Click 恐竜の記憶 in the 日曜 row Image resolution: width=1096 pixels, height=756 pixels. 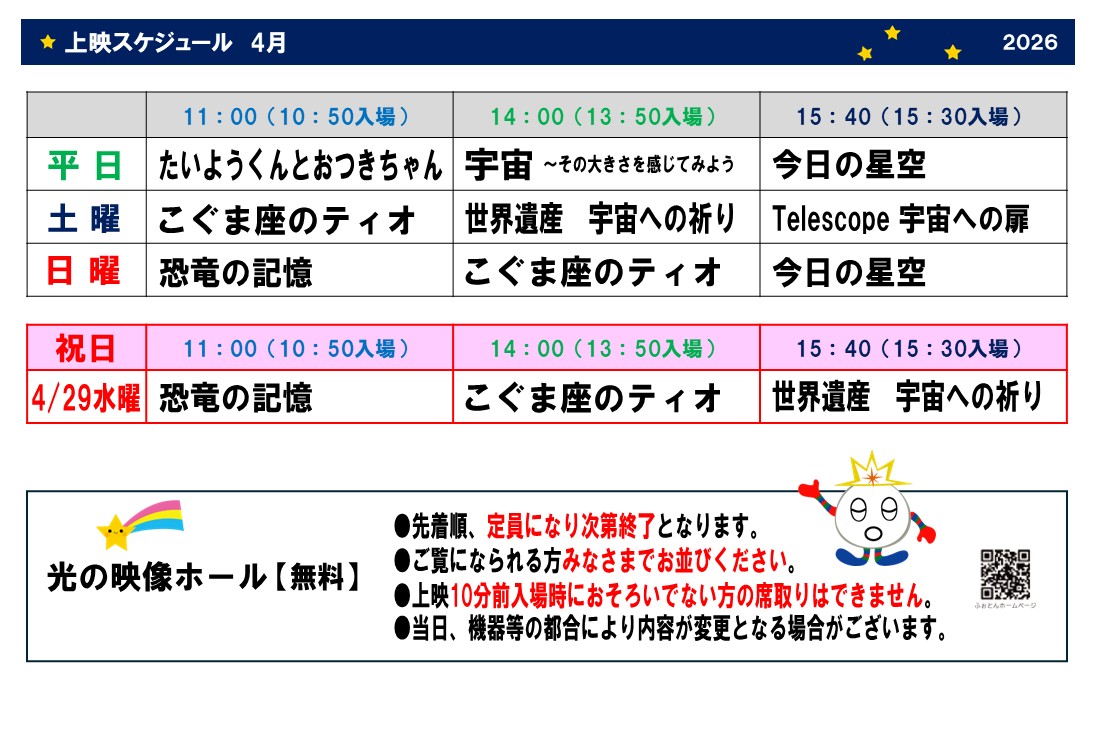point(236,272)
